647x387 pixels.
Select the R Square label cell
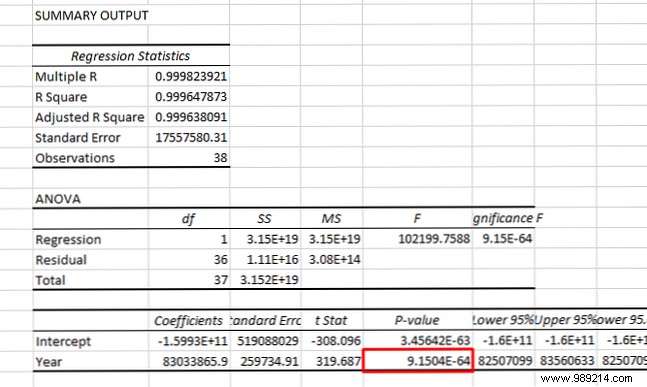[61, 97]
